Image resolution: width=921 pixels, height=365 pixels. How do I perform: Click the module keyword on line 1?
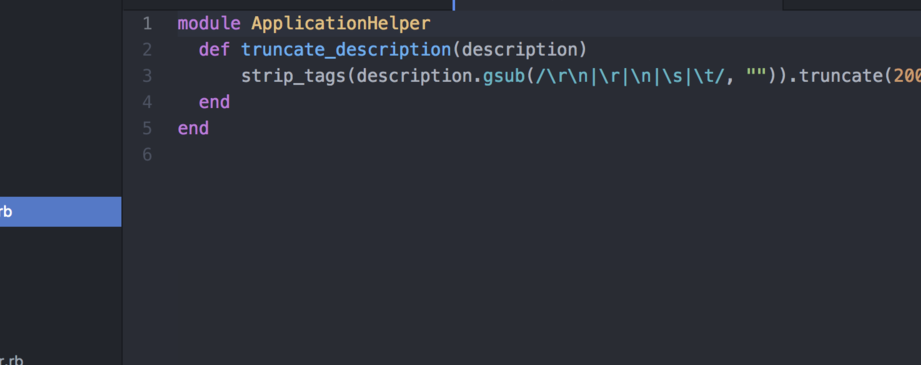[209, 24]
